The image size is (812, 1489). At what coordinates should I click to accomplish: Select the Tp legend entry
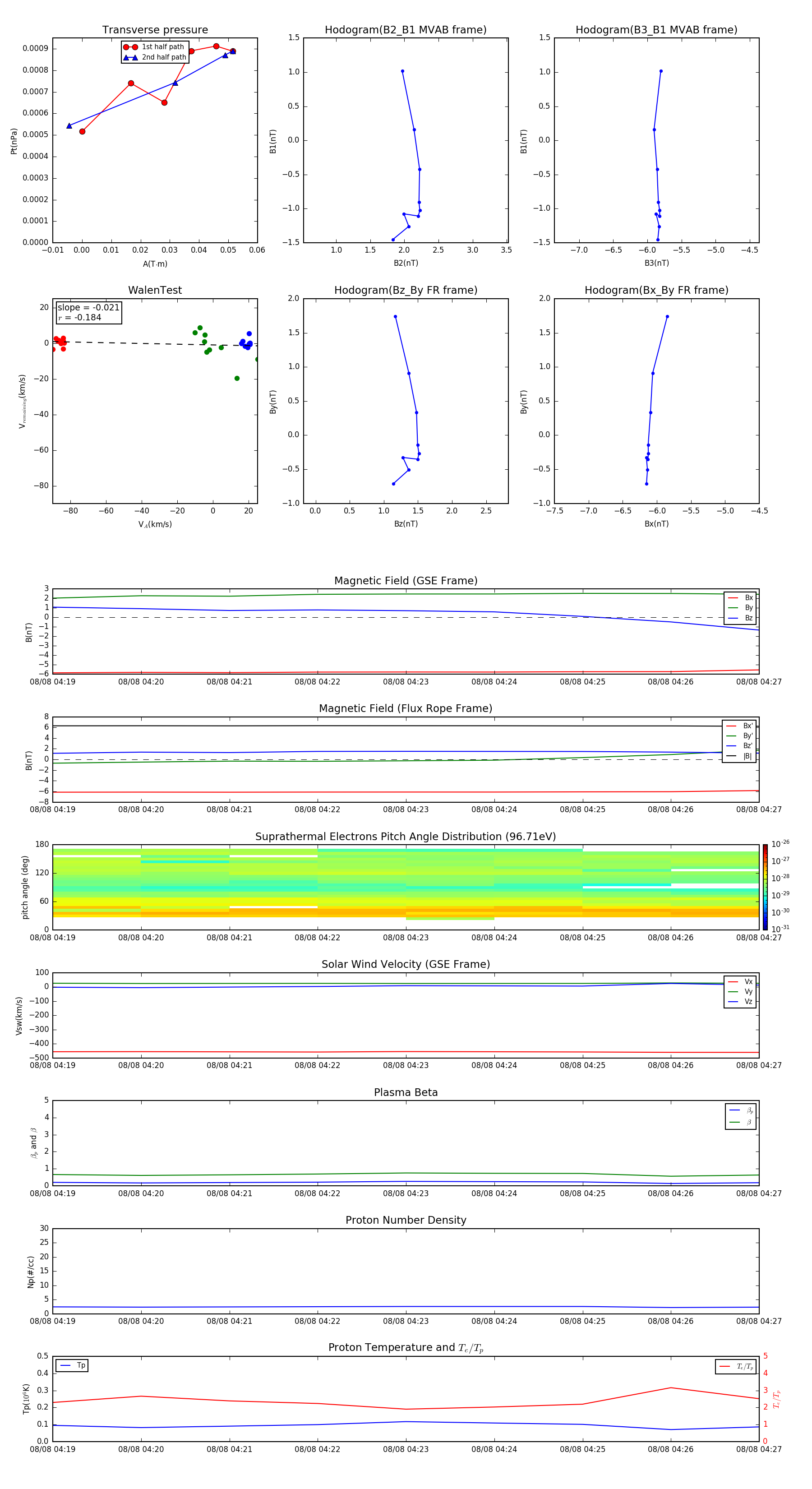coord(72,1366)
